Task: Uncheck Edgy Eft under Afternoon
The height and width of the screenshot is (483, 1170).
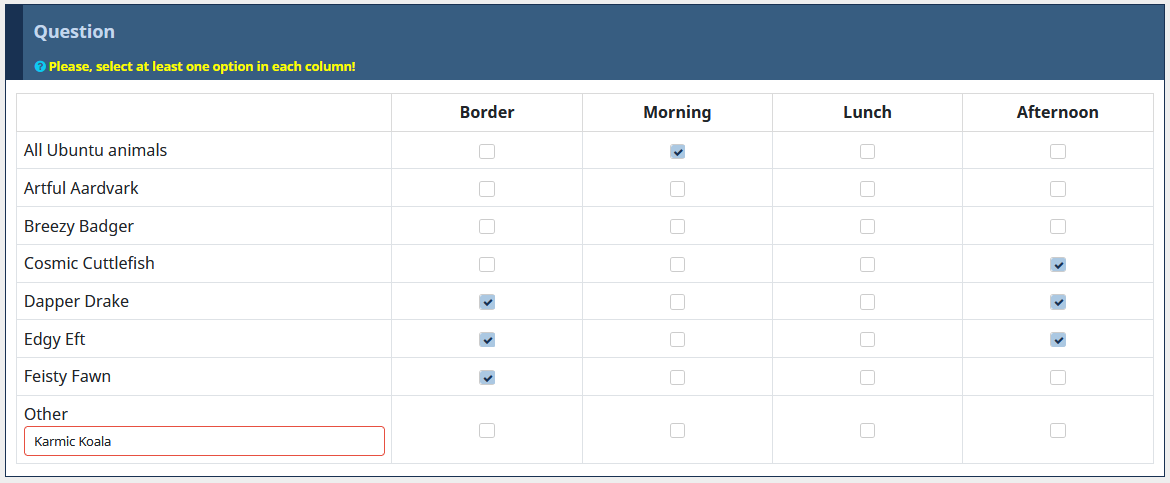Action: pos(1058,340)
